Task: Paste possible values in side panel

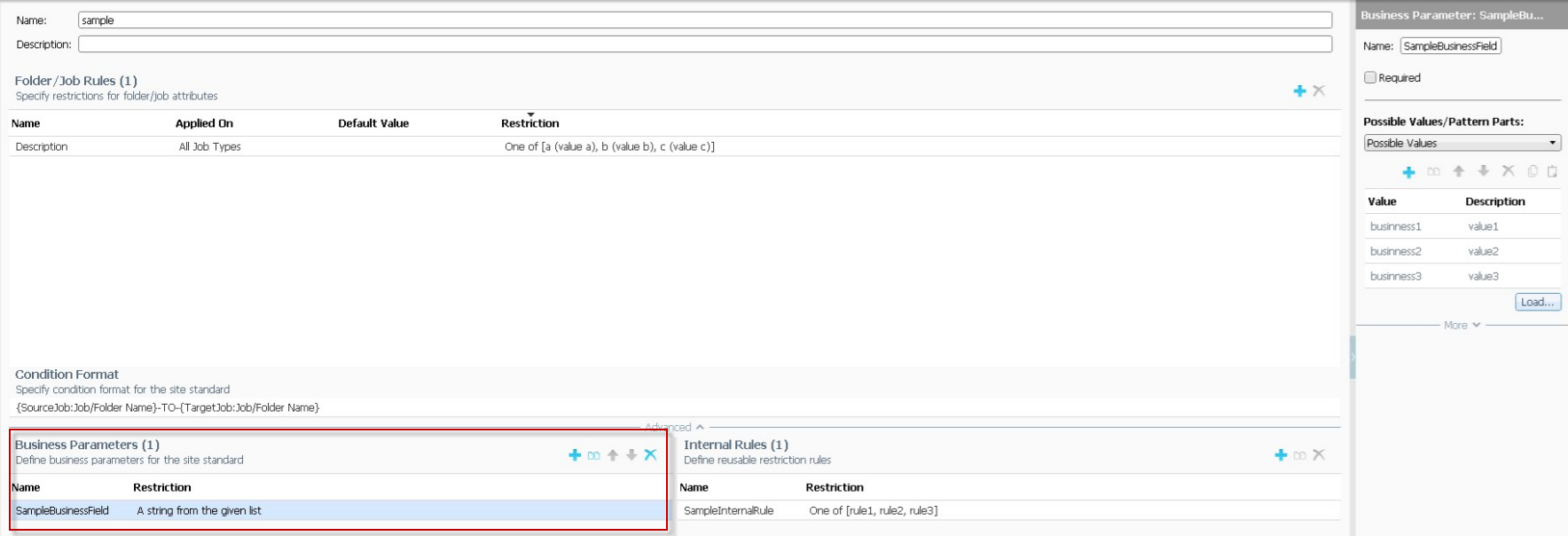Action: click(x=1552, y=171)
